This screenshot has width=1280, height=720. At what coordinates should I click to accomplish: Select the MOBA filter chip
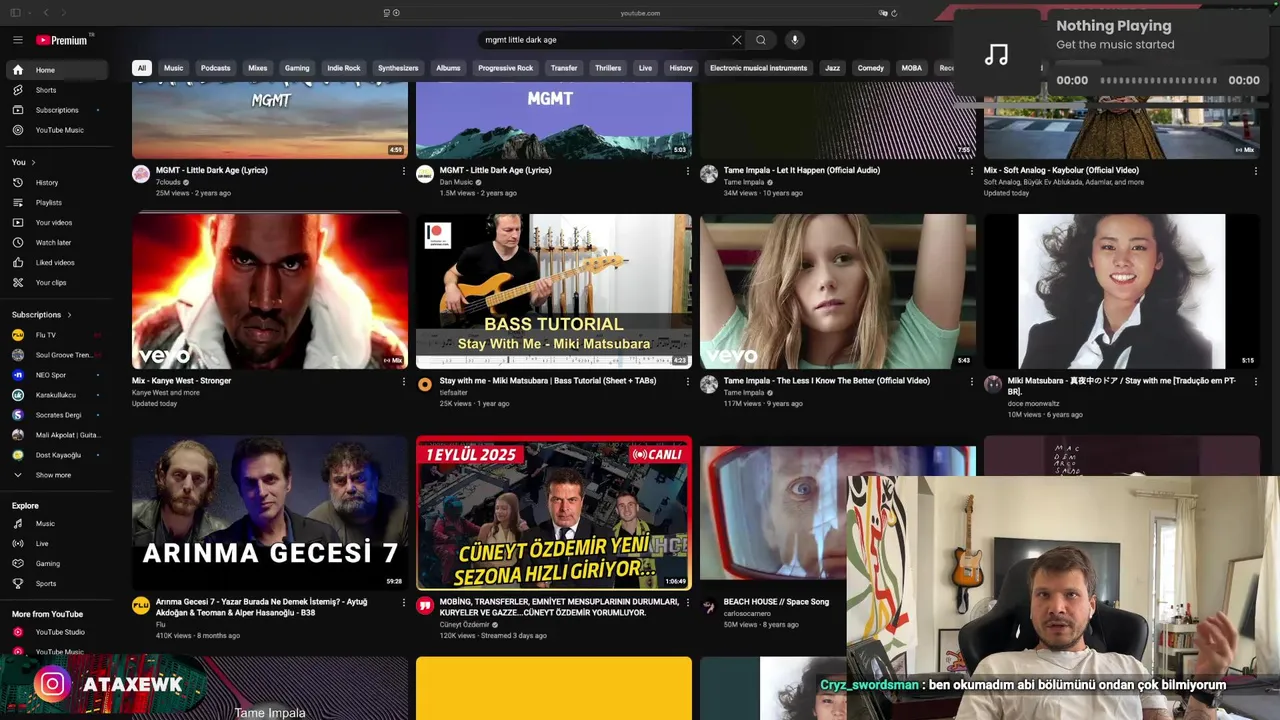(912, 68)
